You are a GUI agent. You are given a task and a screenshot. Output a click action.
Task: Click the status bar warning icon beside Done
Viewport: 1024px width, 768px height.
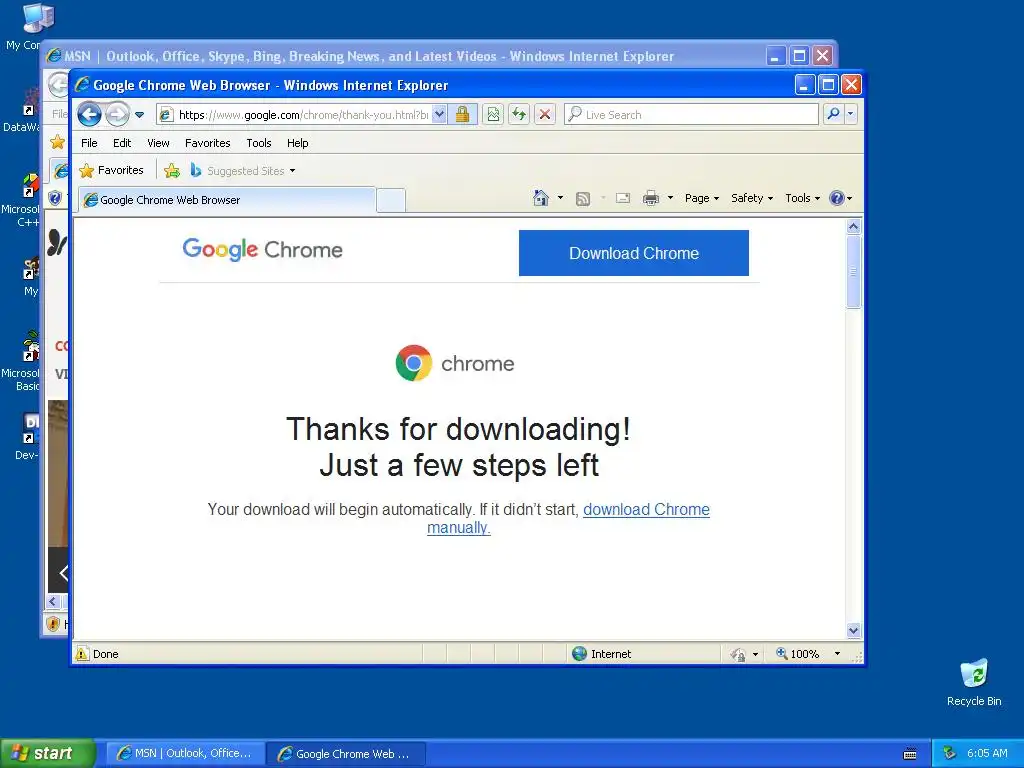point(82,654)
